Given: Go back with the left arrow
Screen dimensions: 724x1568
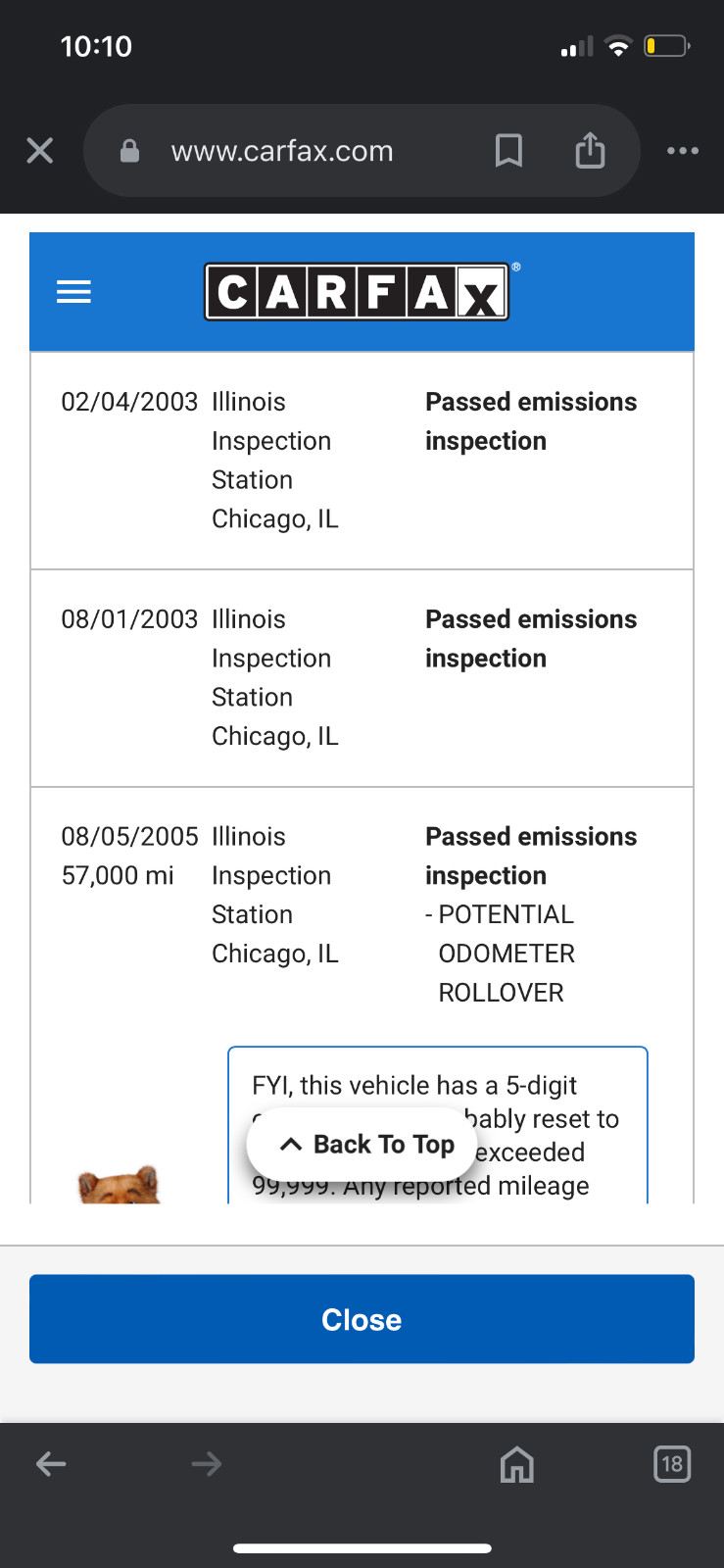Looking at the screenshot, I should 51,1464.
